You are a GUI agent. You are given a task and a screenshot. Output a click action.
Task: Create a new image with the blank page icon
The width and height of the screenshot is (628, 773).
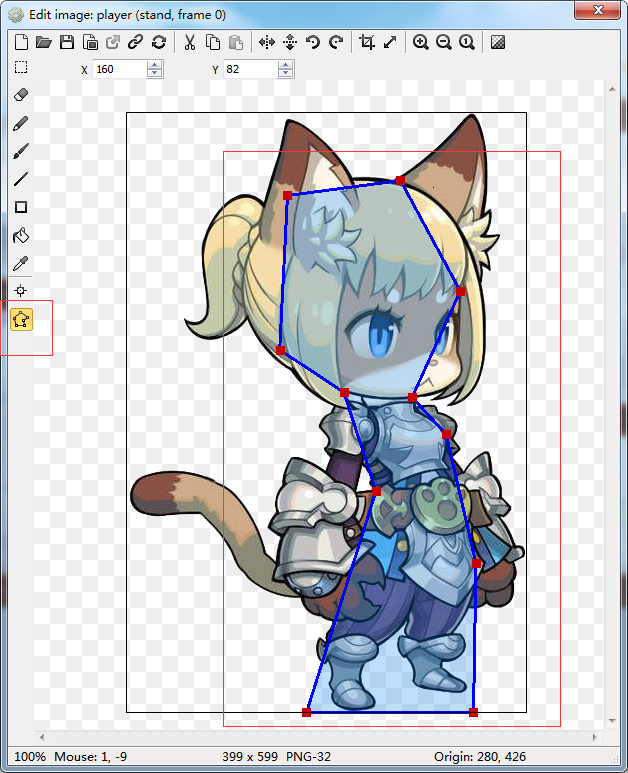point(21,42)
